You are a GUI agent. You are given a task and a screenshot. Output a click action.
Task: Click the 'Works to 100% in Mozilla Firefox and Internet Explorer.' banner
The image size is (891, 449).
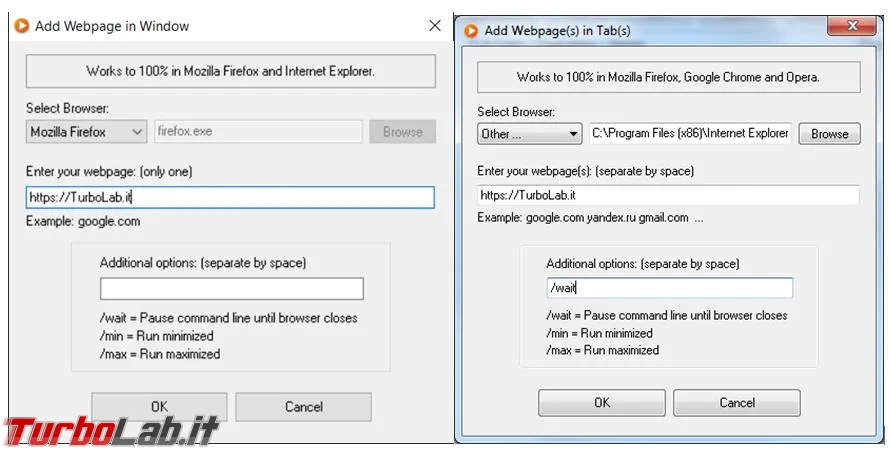[231, 71]
